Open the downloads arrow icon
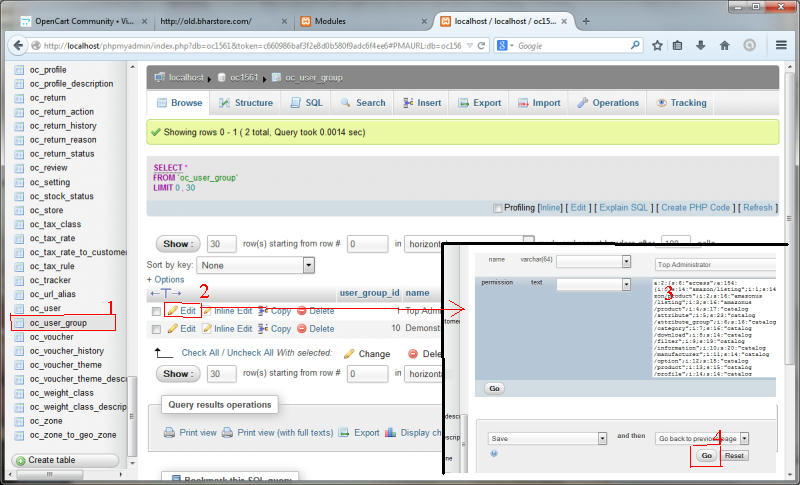 (701, 45)
